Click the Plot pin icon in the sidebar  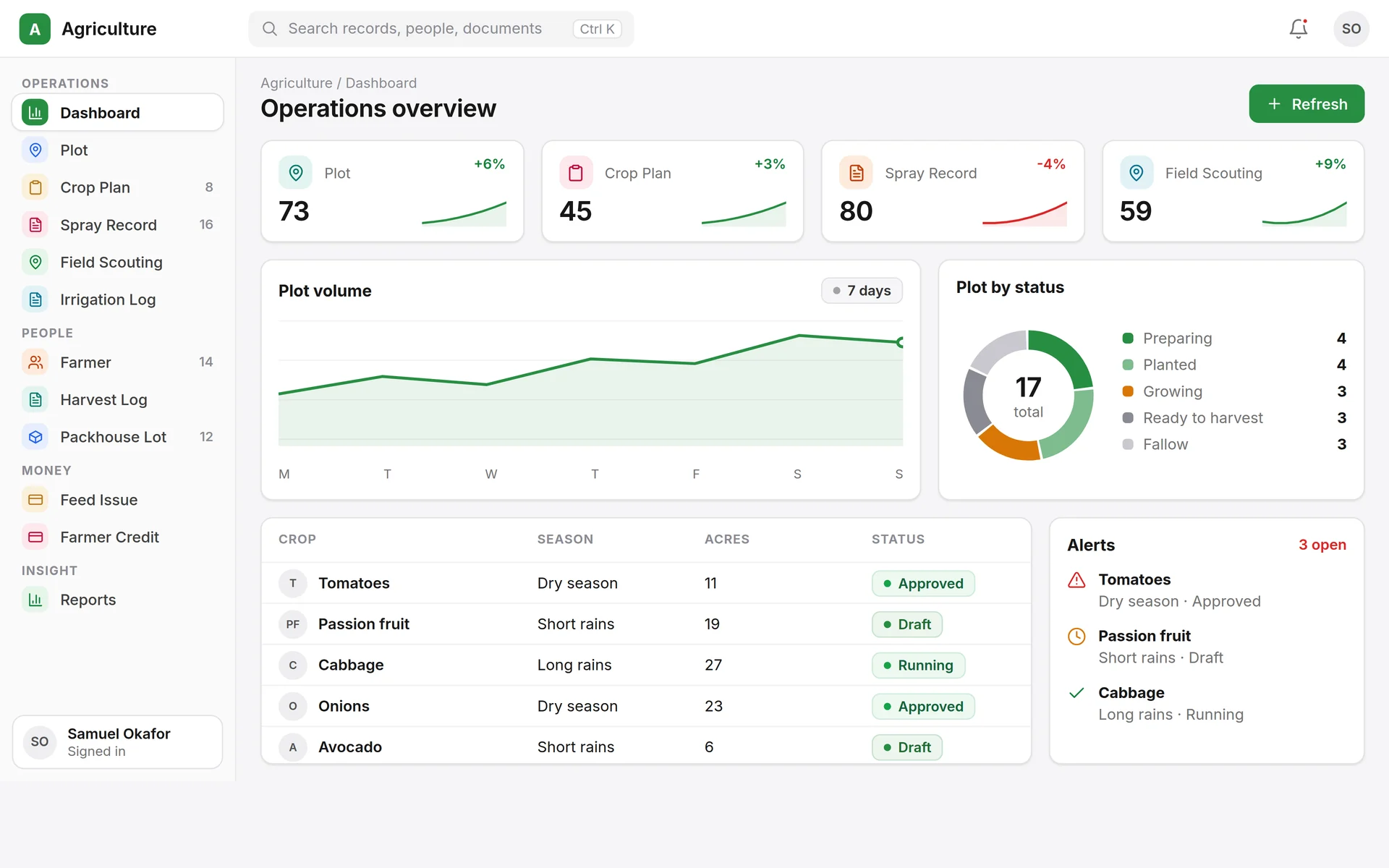pos(35,150)
